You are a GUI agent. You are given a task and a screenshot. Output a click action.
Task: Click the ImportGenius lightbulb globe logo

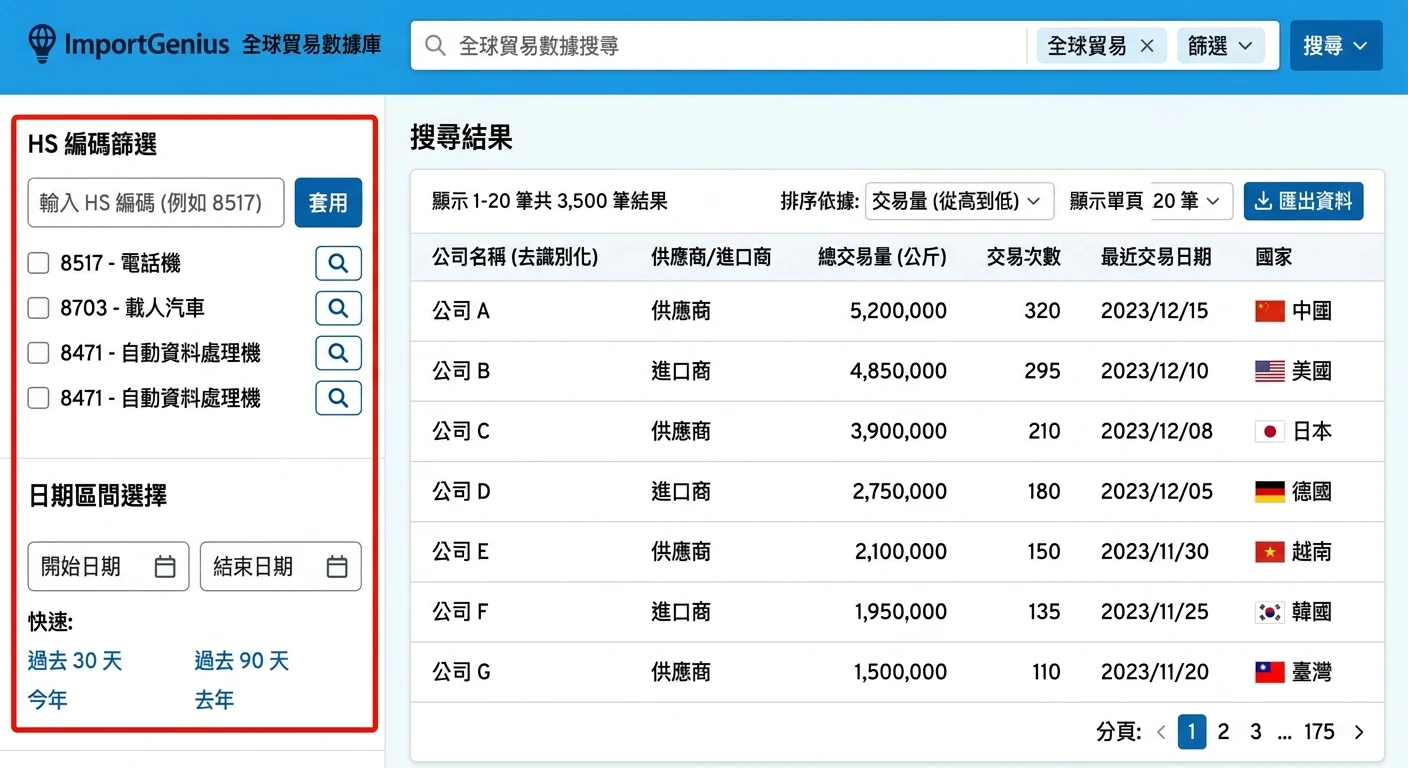click(41, 44)
